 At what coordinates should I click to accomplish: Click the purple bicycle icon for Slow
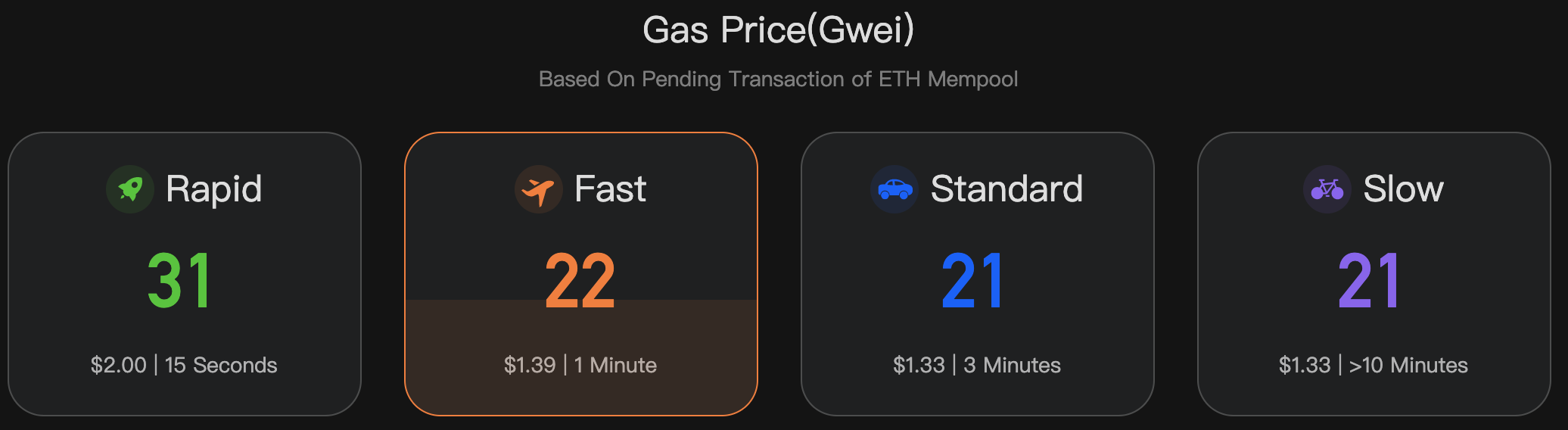[1327, 189]
